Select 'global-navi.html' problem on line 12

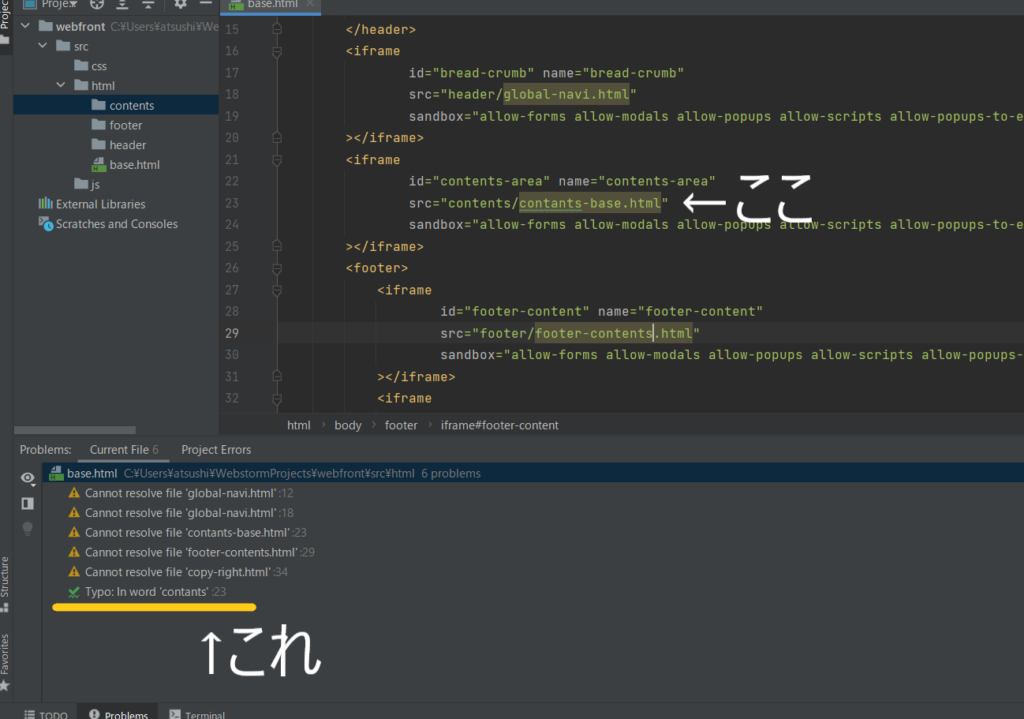pyautogui.click(x=181, y=493)
